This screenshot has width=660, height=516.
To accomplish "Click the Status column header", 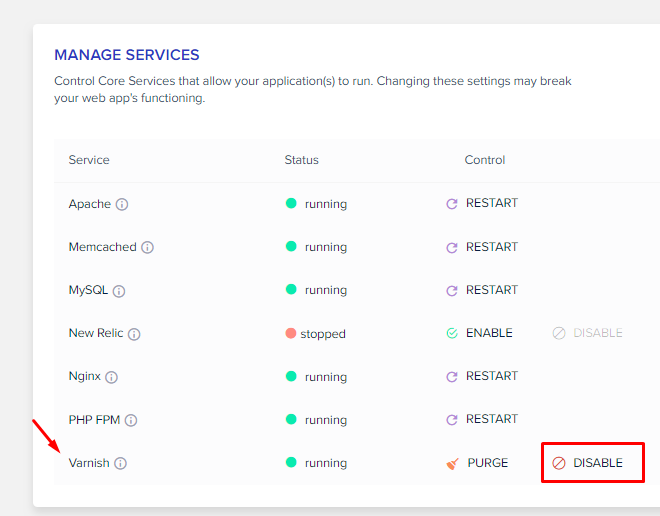I will tap(301, 160).
